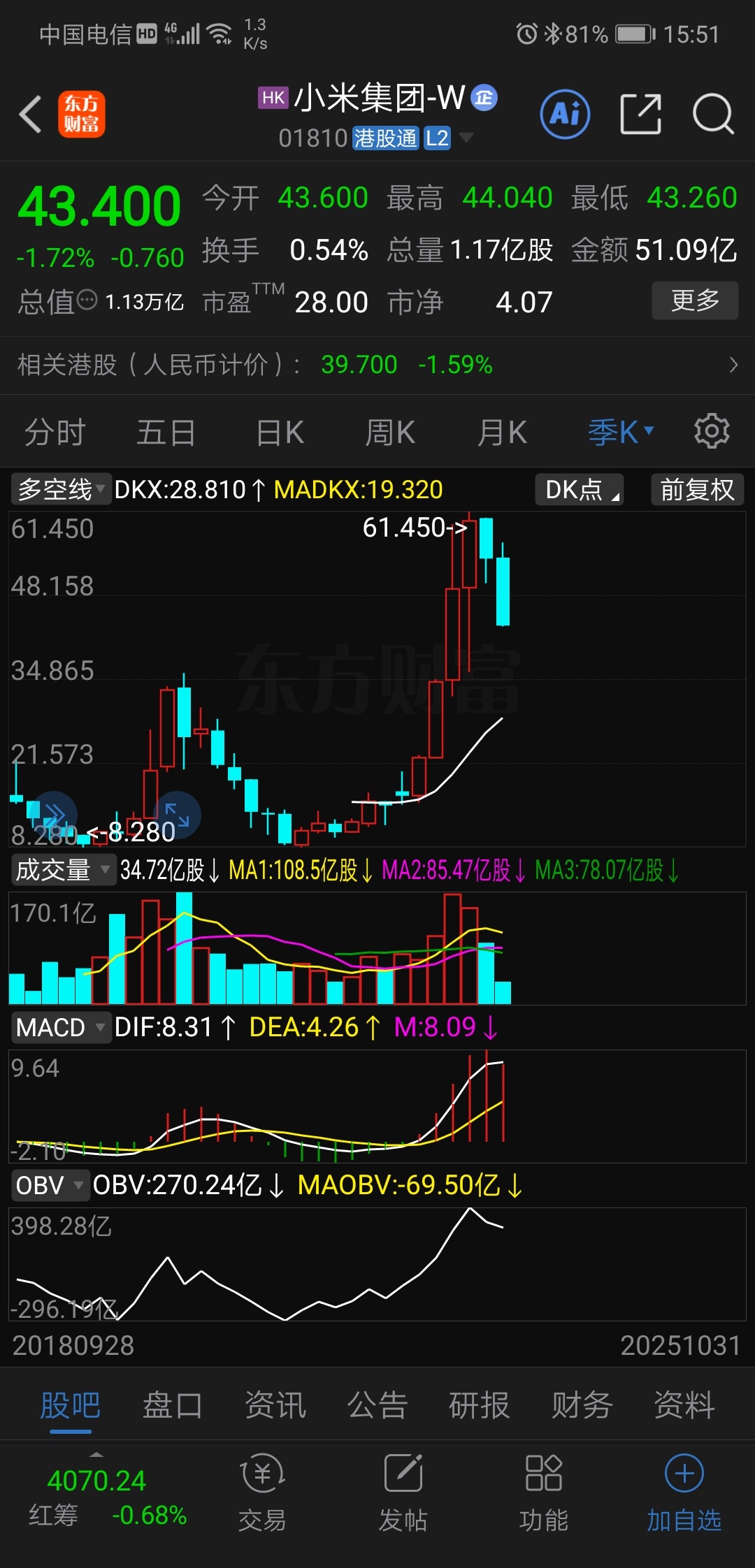The height and width of the screenshot is (1568, 755).
Task: Tap the end date 20251031 label
Action: pos(680,1345)
